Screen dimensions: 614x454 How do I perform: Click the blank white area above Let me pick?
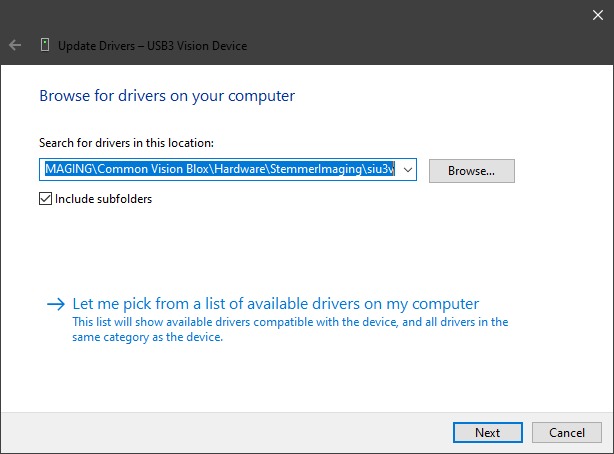coord(300,250)
